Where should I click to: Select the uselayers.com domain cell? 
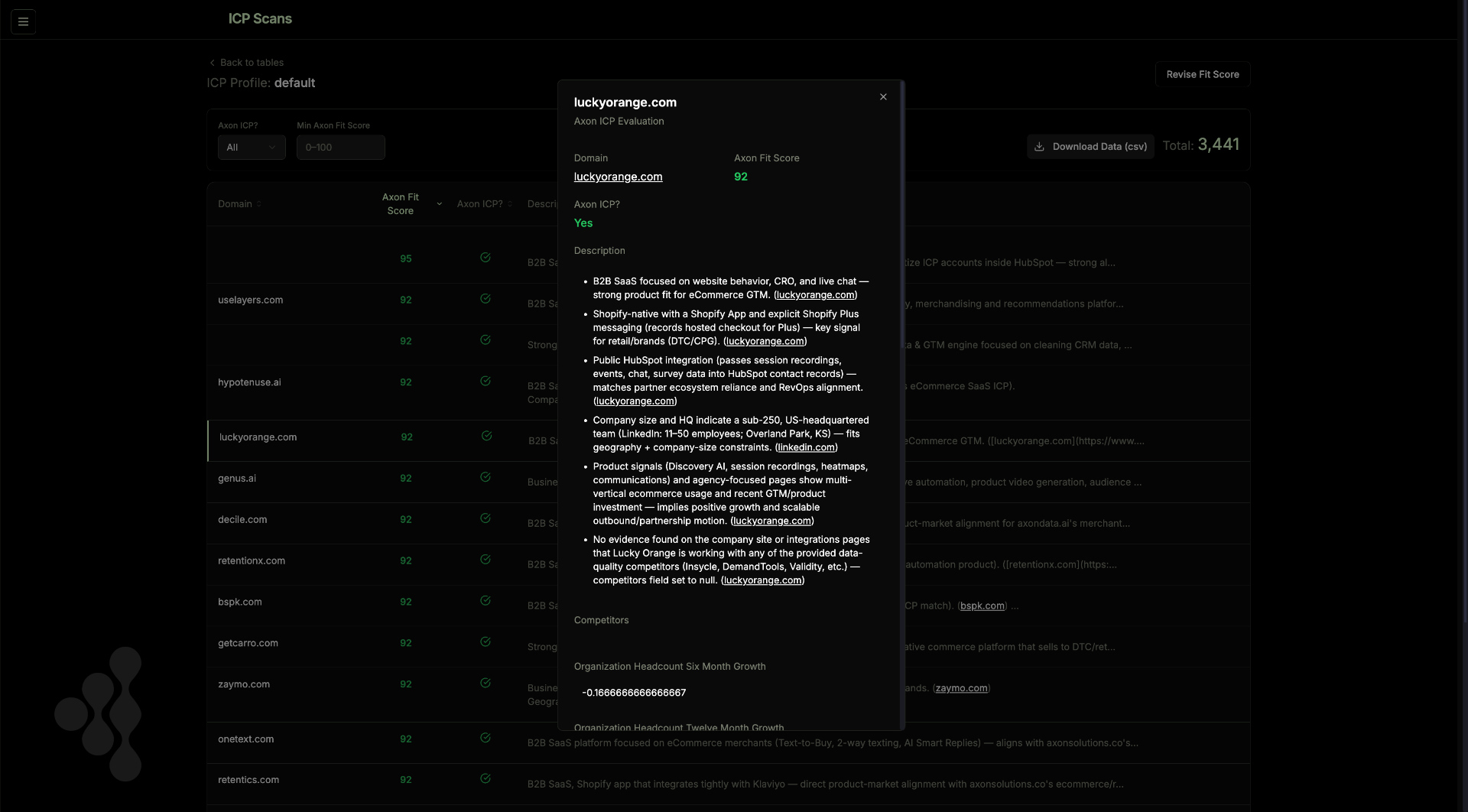[x=250, y=300]
